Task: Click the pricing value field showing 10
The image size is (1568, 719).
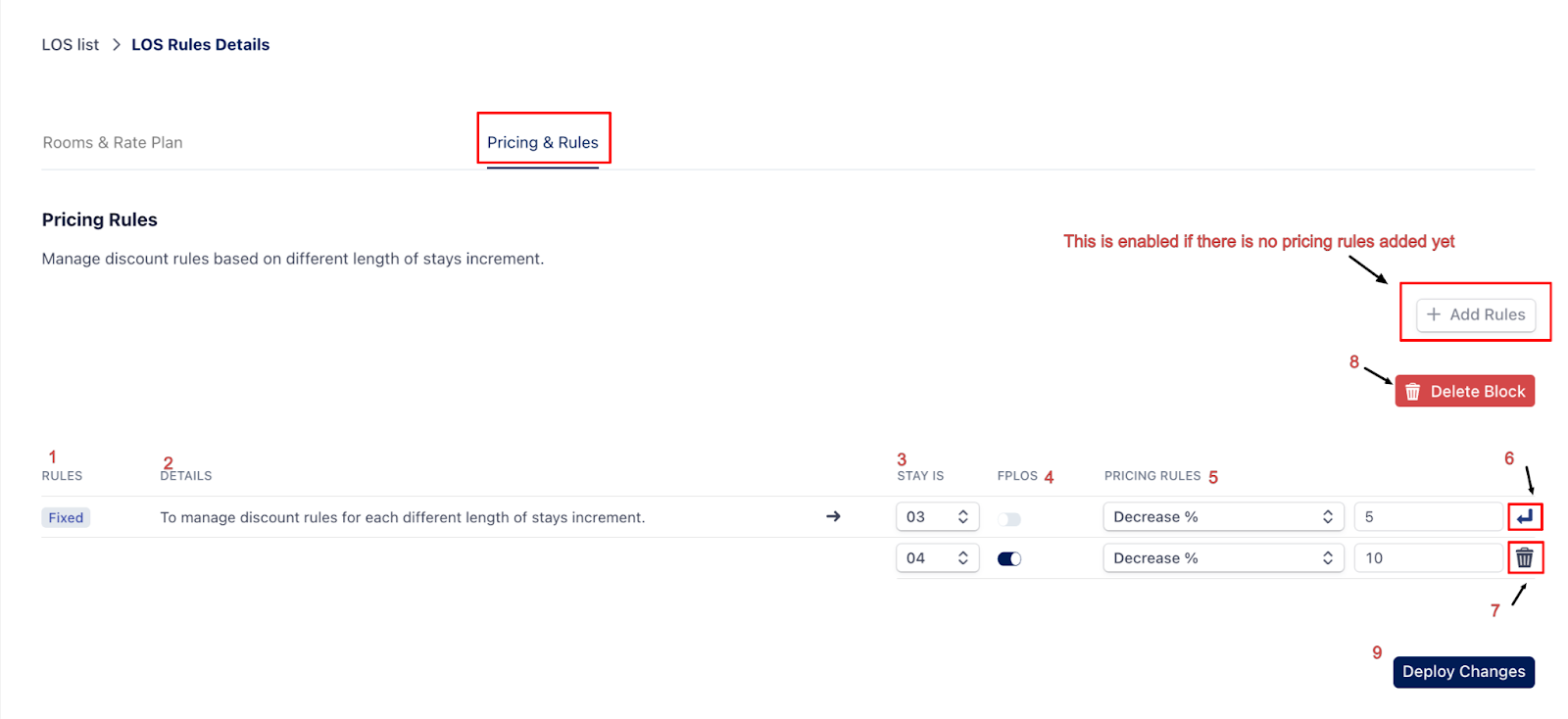Action: pyautogui.click(x=1427, y=558)
